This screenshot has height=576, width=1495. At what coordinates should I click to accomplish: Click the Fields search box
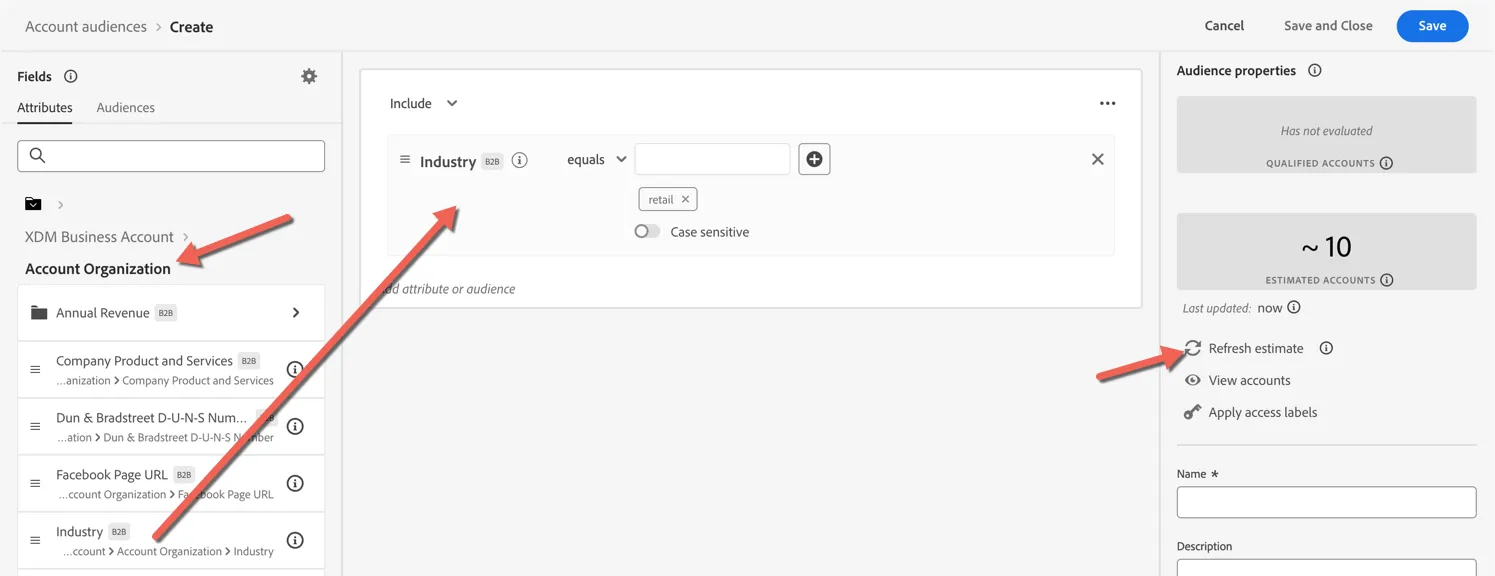(171, 156)
